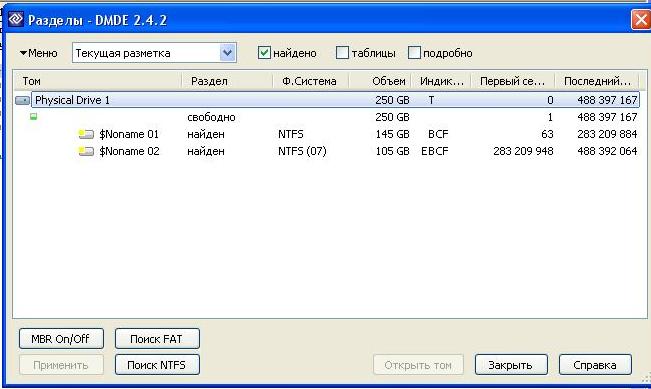Click the Закрыть button
This screenshot has height=389, width=651.
tap(511, 365)
